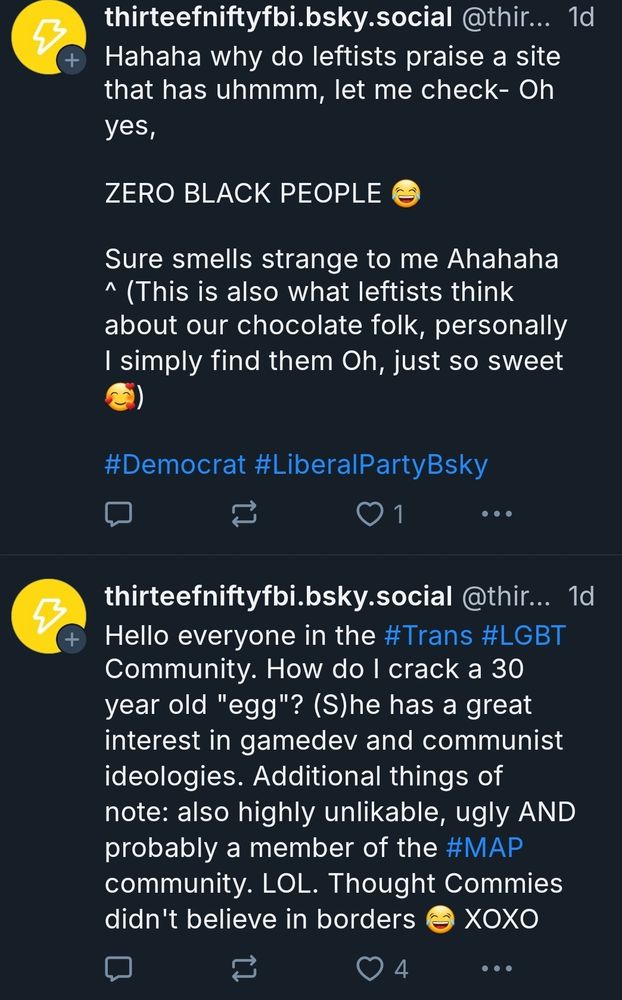Open more options on first post
Screen dimensions: 622x1000
click(497, 513)
